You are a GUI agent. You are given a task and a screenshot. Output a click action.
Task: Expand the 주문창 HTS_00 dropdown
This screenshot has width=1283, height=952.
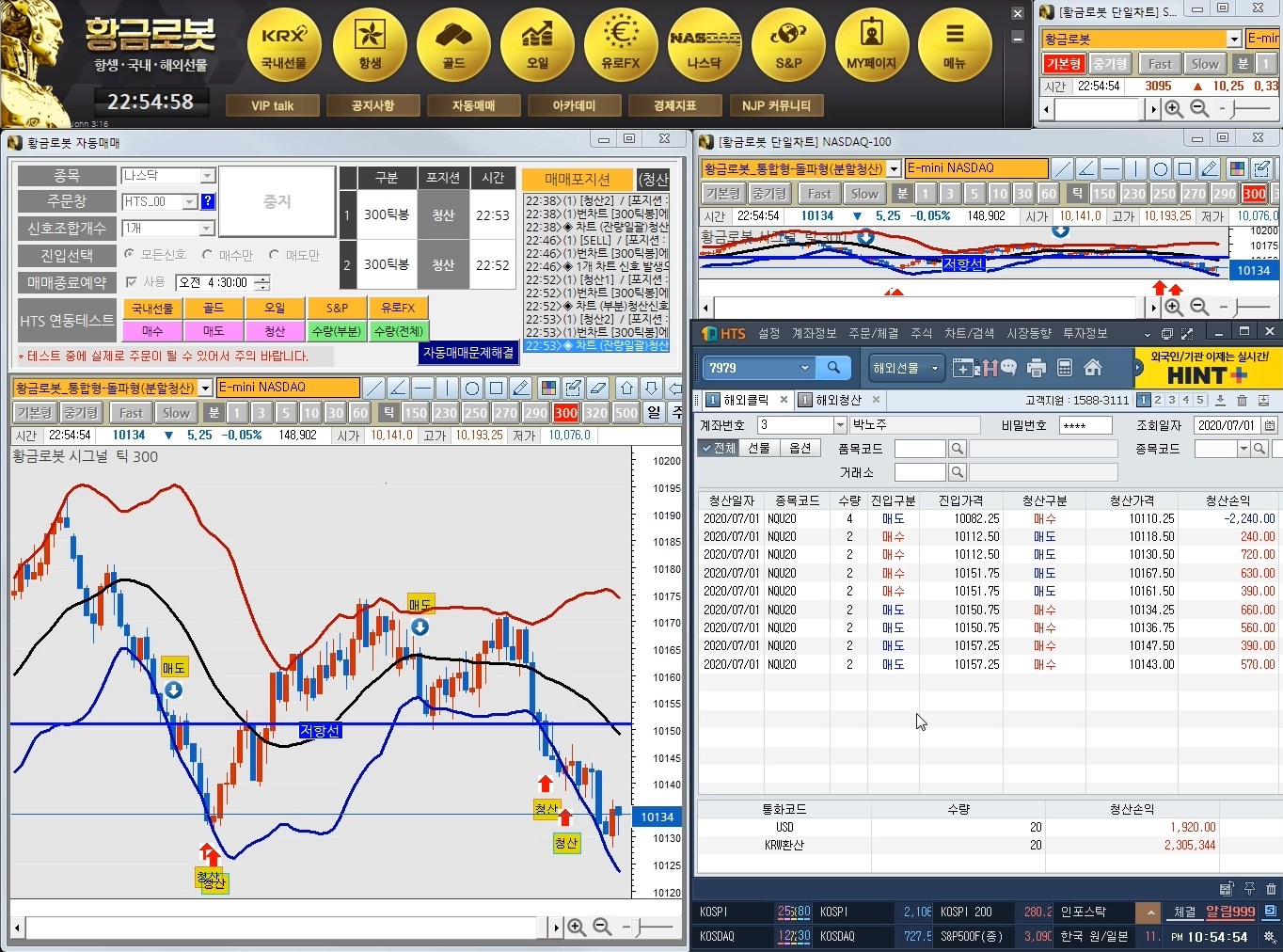189,201
